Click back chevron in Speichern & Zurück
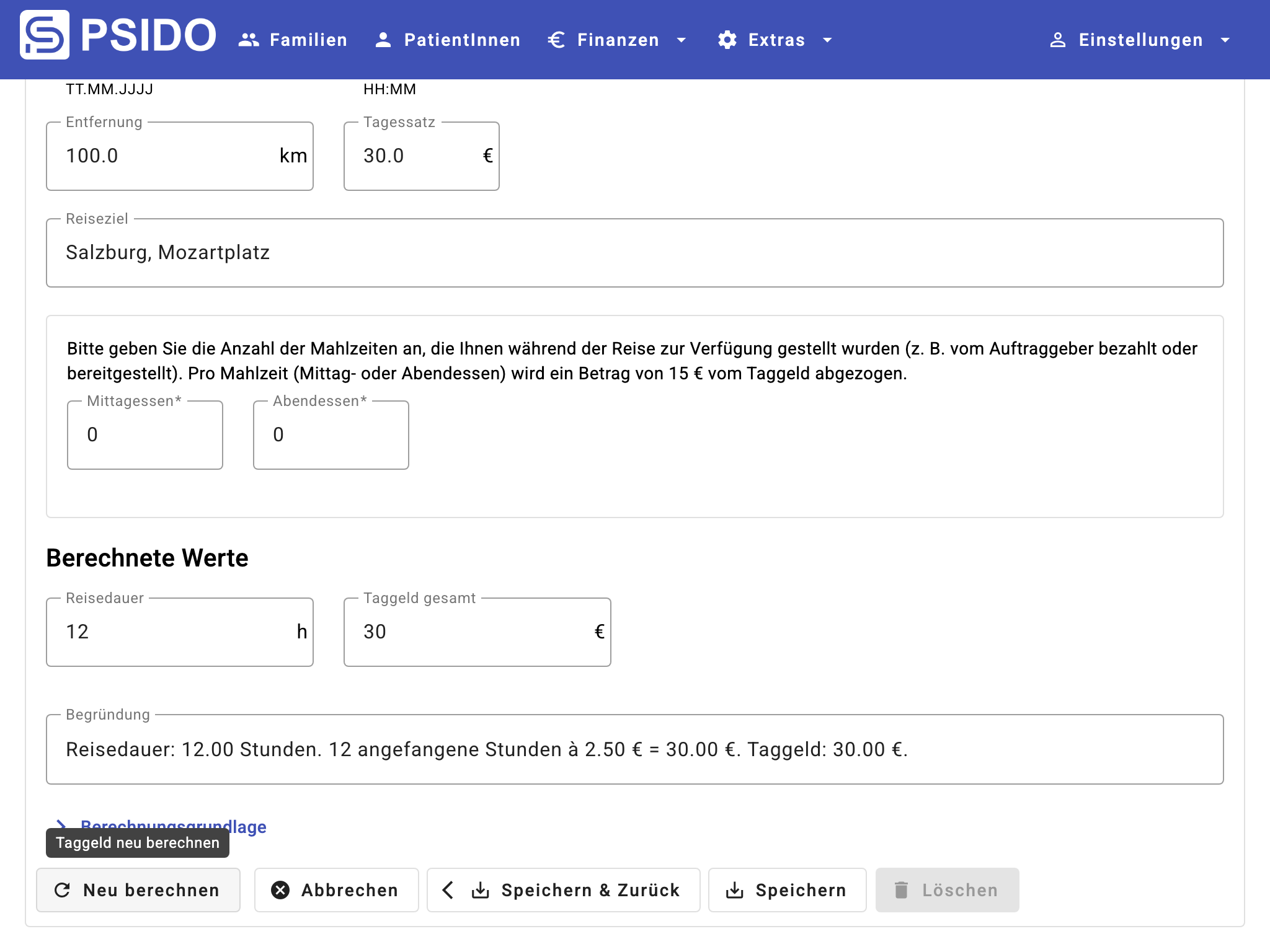 click(x=448, y=890)
